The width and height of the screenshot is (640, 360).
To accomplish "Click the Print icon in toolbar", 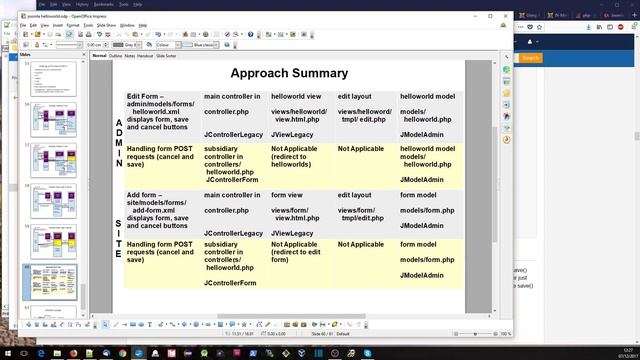I will coord(89,35).
